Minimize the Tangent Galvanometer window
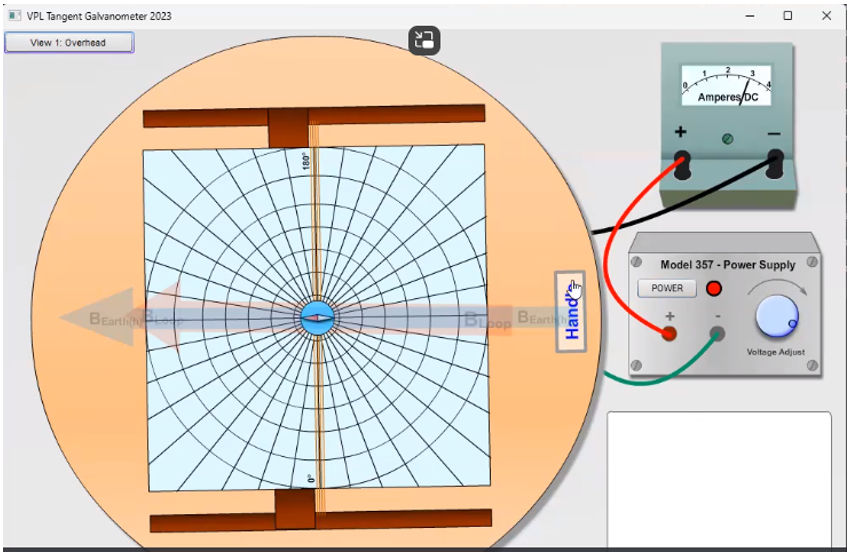This screenshot has height=558, width=851. [x=750, y=16]
